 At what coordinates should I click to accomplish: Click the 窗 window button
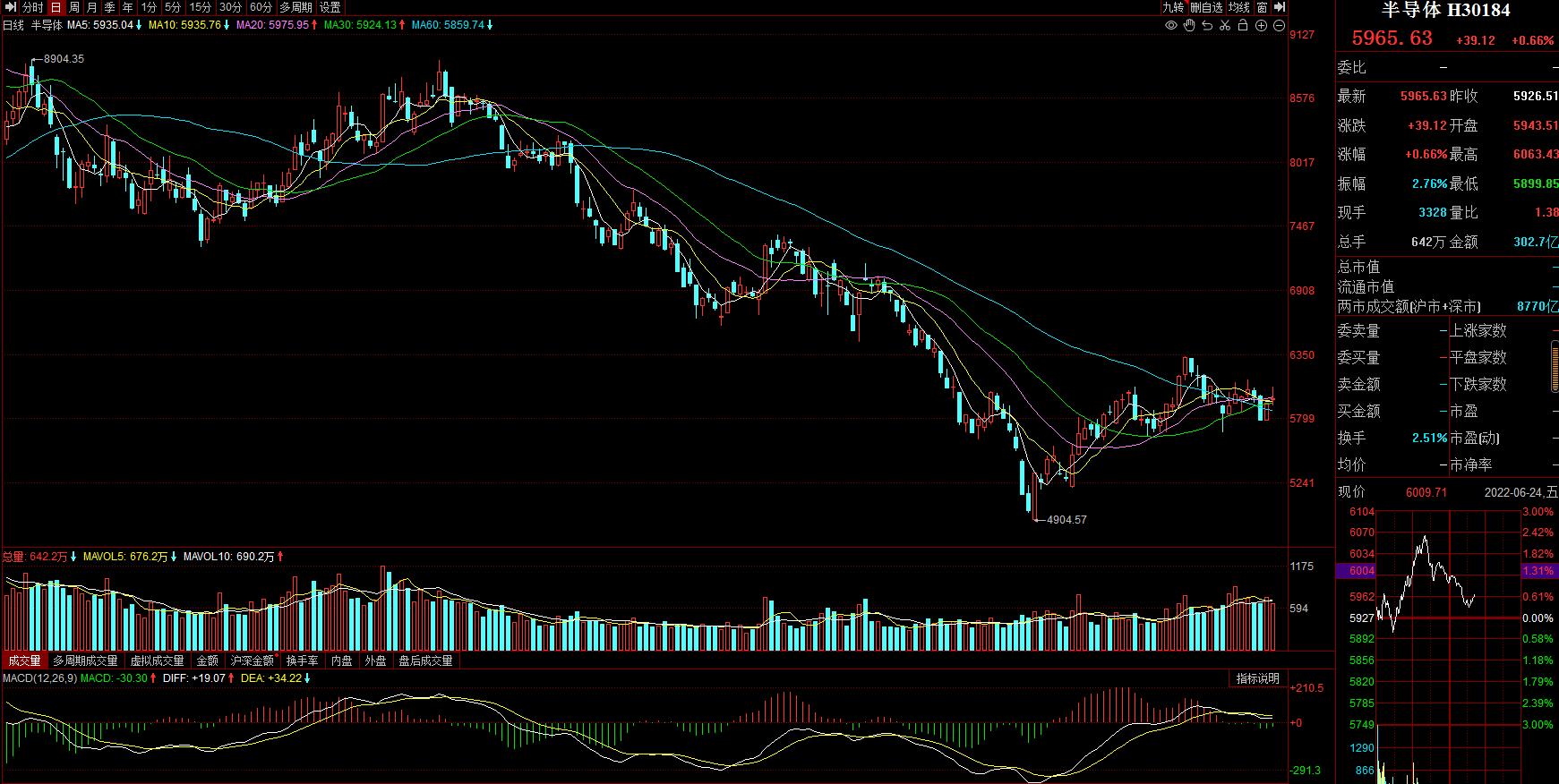pyautogui.click(x=1262, y=7)
